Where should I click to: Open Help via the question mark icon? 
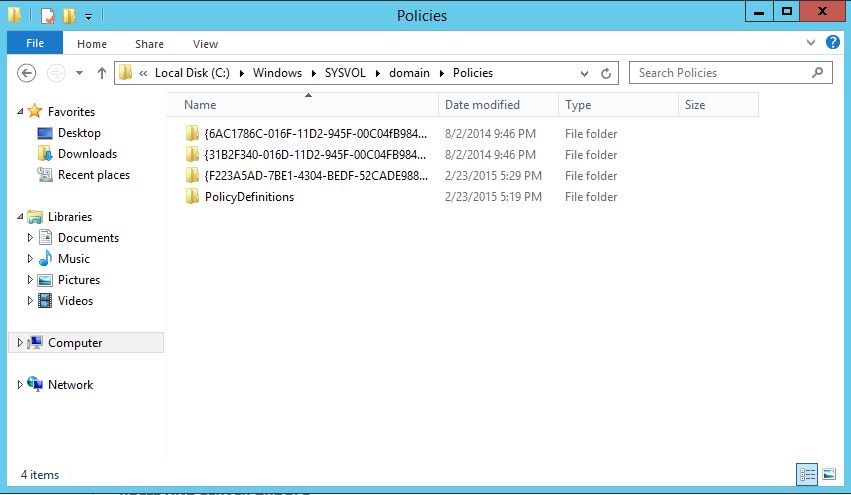click(833, 42)
